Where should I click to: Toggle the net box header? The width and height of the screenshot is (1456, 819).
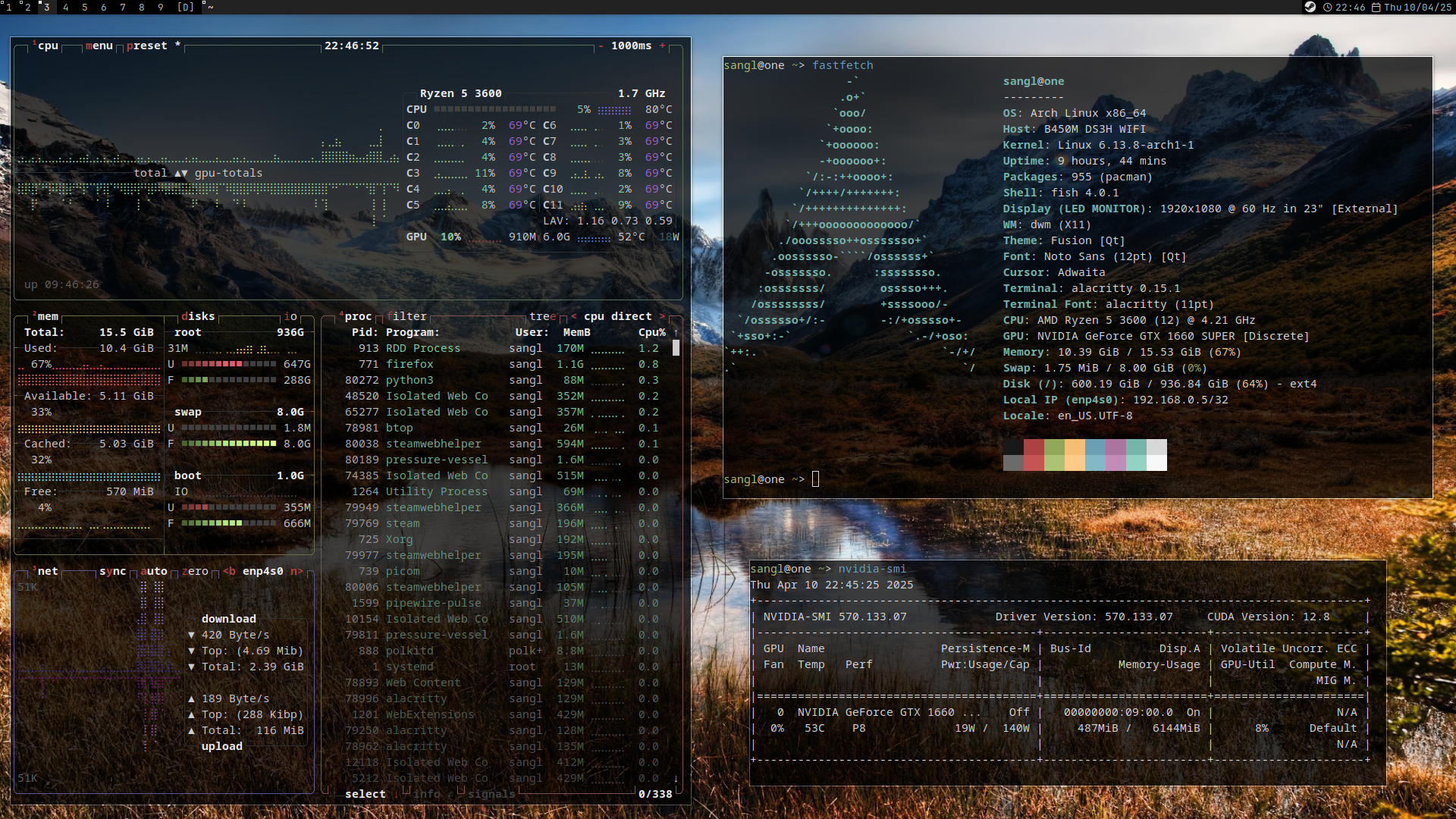pos(45,571)
